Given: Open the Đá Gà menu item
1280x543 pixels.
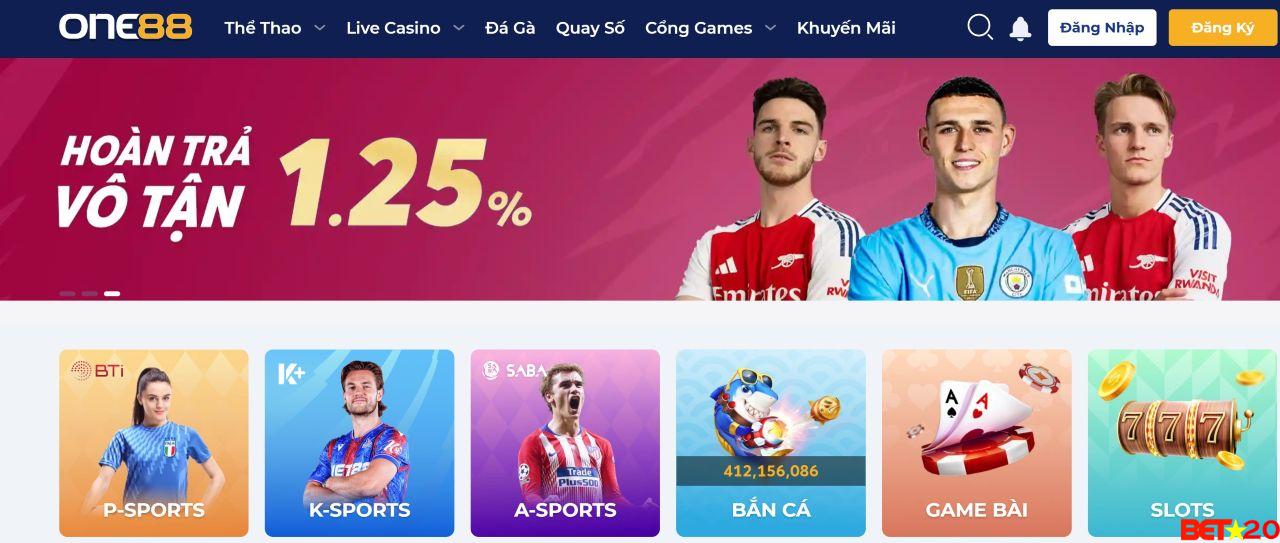Looking at the screenshot, I should point(510,28).
